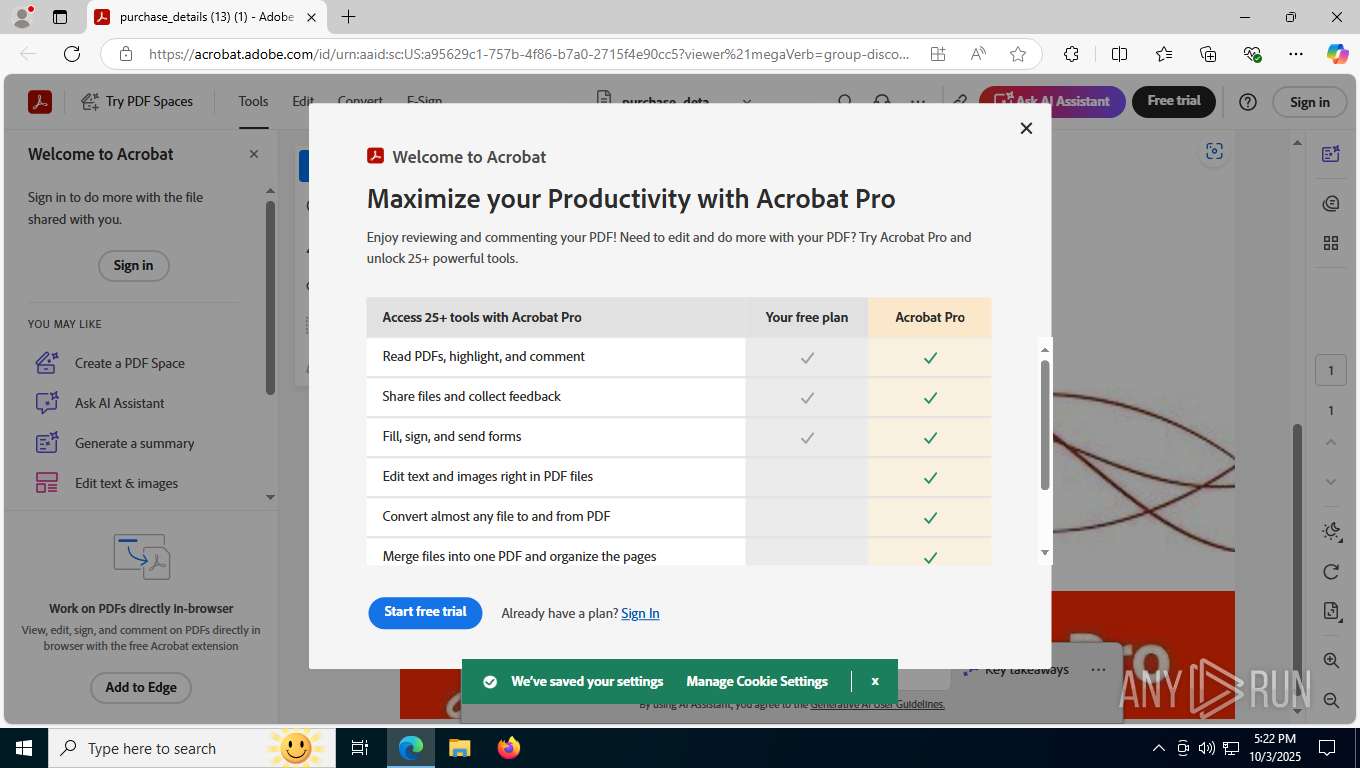This screenshot has width=1360, height=768.
Task: Follow the Sign In link in dialog
Action: click(640, 613)
